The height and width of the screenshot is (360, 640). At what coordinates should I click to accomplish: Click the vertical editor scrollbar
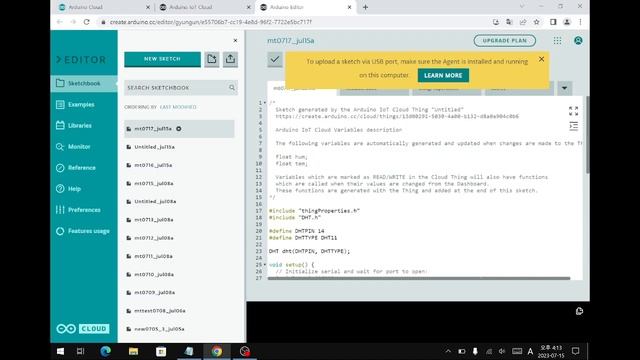pos(587,135)
